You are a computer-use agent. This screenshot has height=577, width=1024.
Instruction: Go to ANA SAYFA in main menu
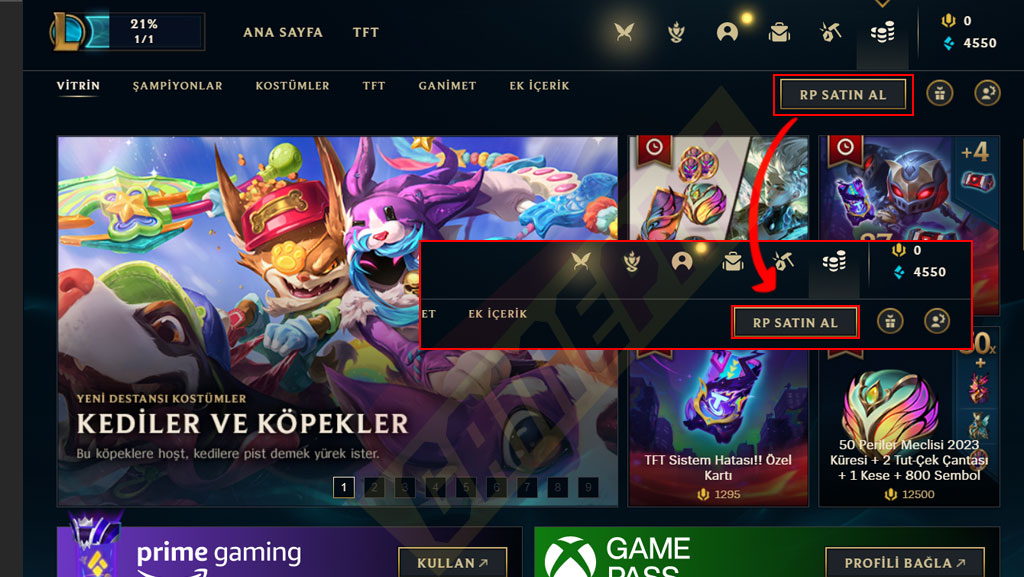(283, 32)
